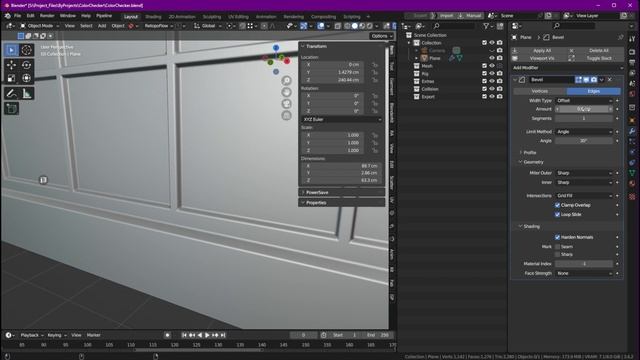Jump to the end frame of playback
This screenshot has width=640, height=360.
point(223,335)
